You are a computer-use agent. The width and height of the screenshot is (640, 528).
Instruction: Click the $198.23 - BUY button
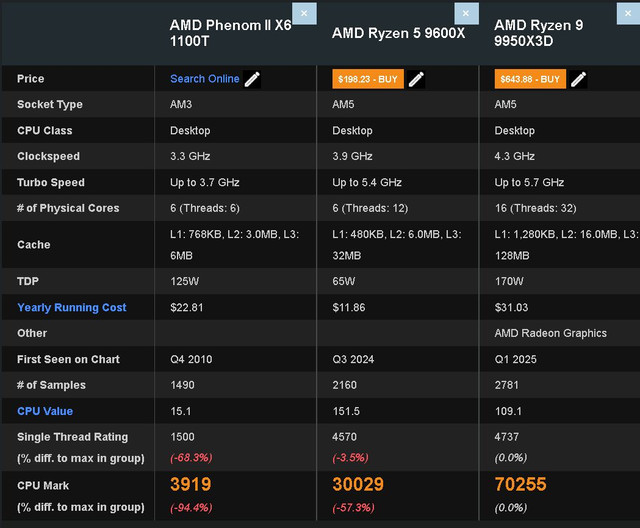(x=368, y=79)
